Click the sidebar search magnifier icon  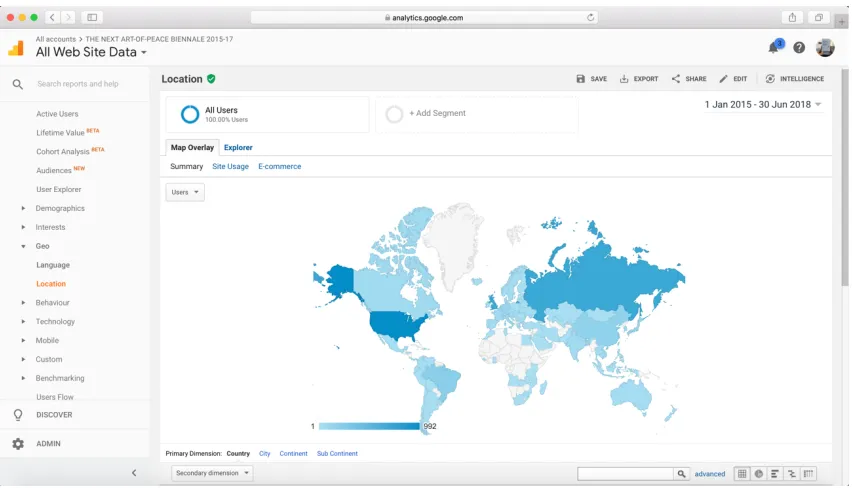18,84
